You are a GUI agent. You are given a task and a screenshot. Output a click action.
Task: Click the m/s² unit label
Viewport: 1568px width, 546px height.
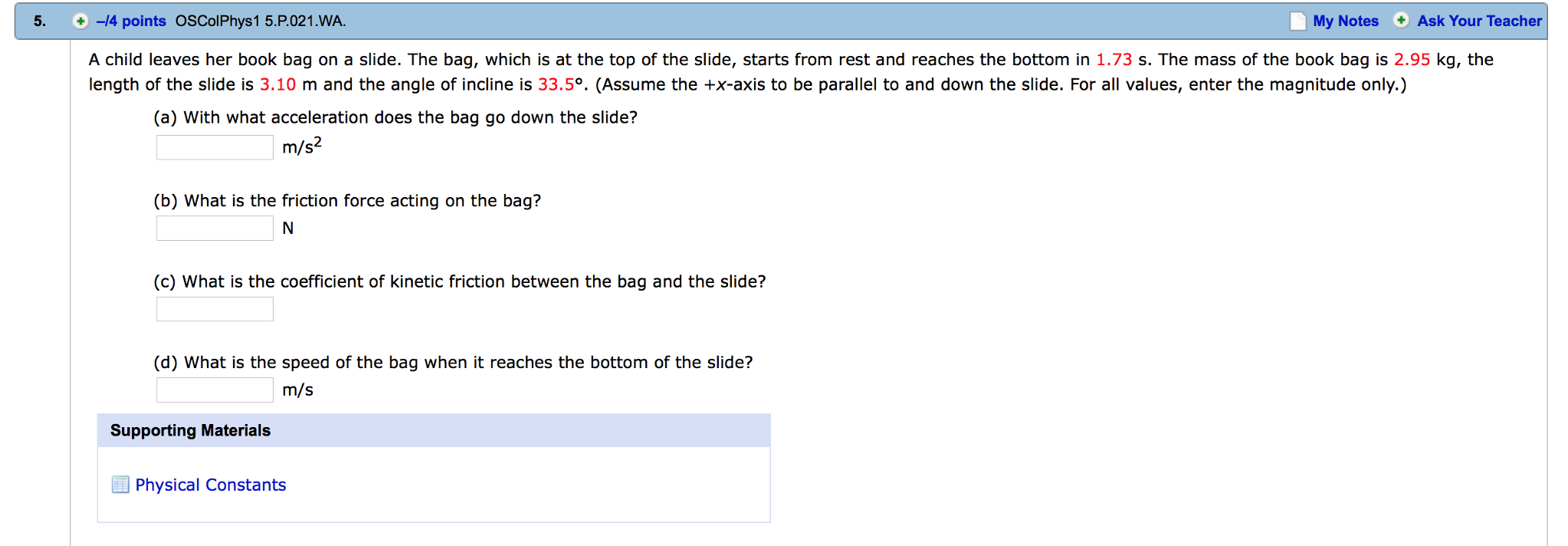coord(300,146)
